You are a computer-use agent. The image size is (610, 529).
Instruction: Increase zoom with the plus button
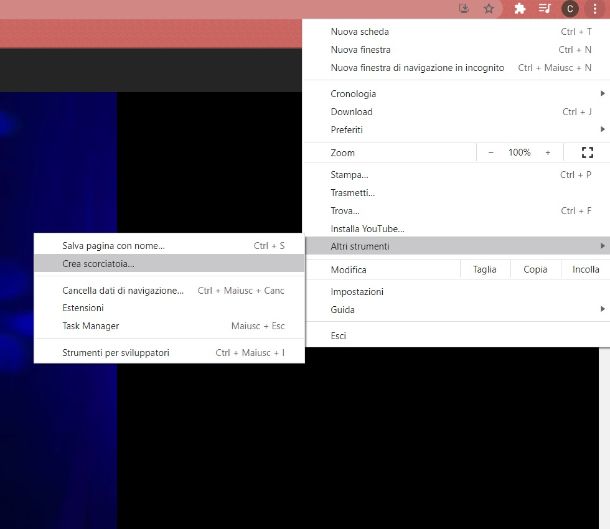(548, 152)
